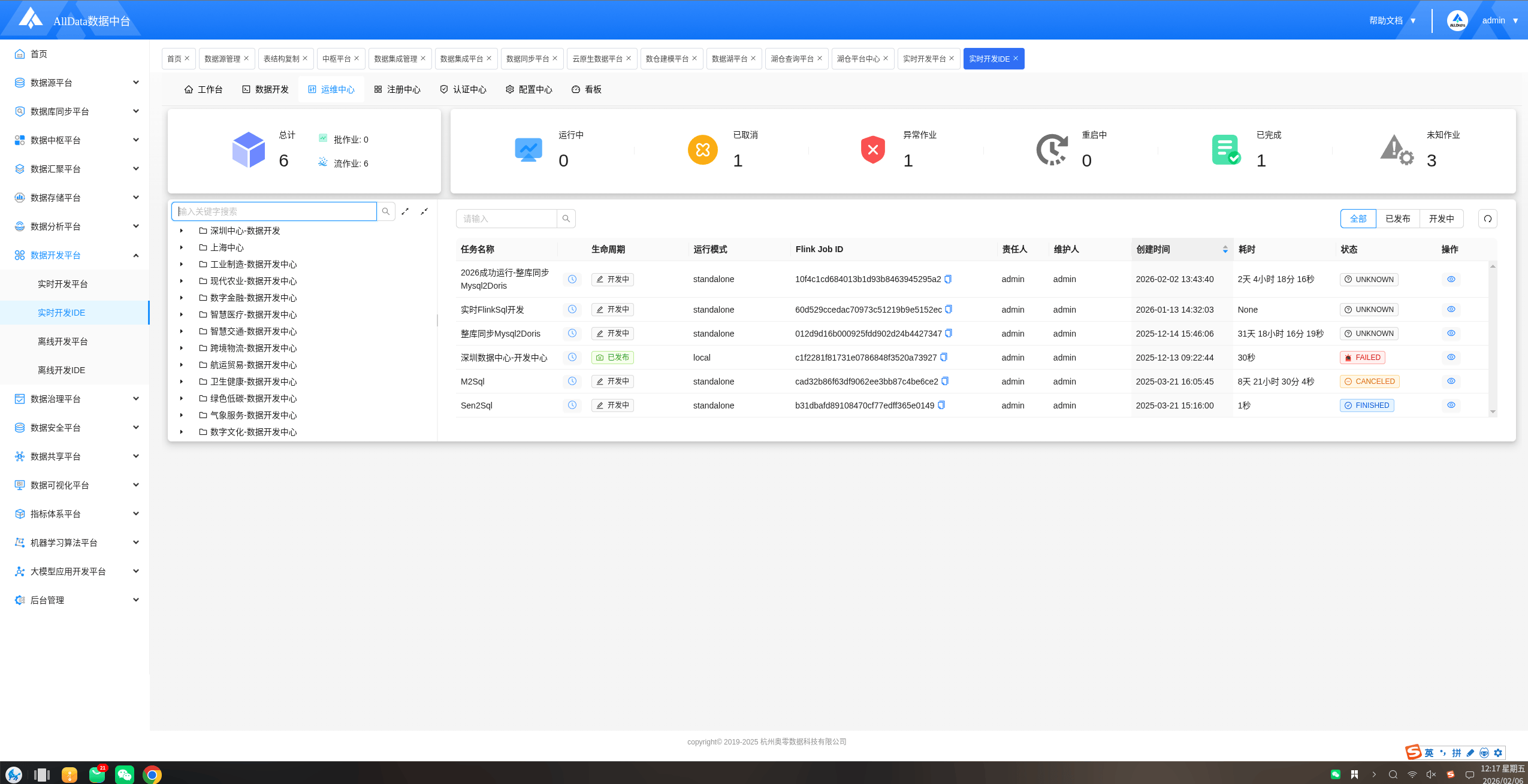This screenshot has width=1528, height=784.
Task: Collapse all tree nodes icon
Action: (x=424, y=211)
